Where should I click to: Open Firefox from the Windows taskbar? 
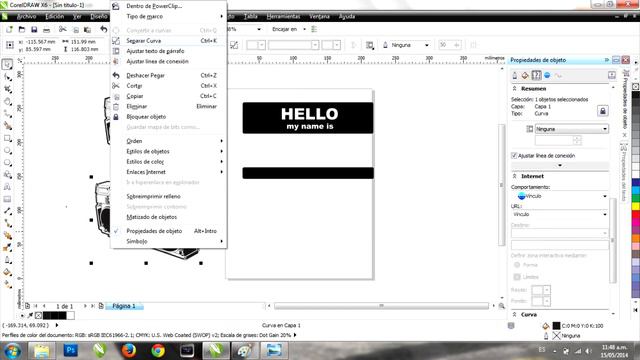coord(129,350)
